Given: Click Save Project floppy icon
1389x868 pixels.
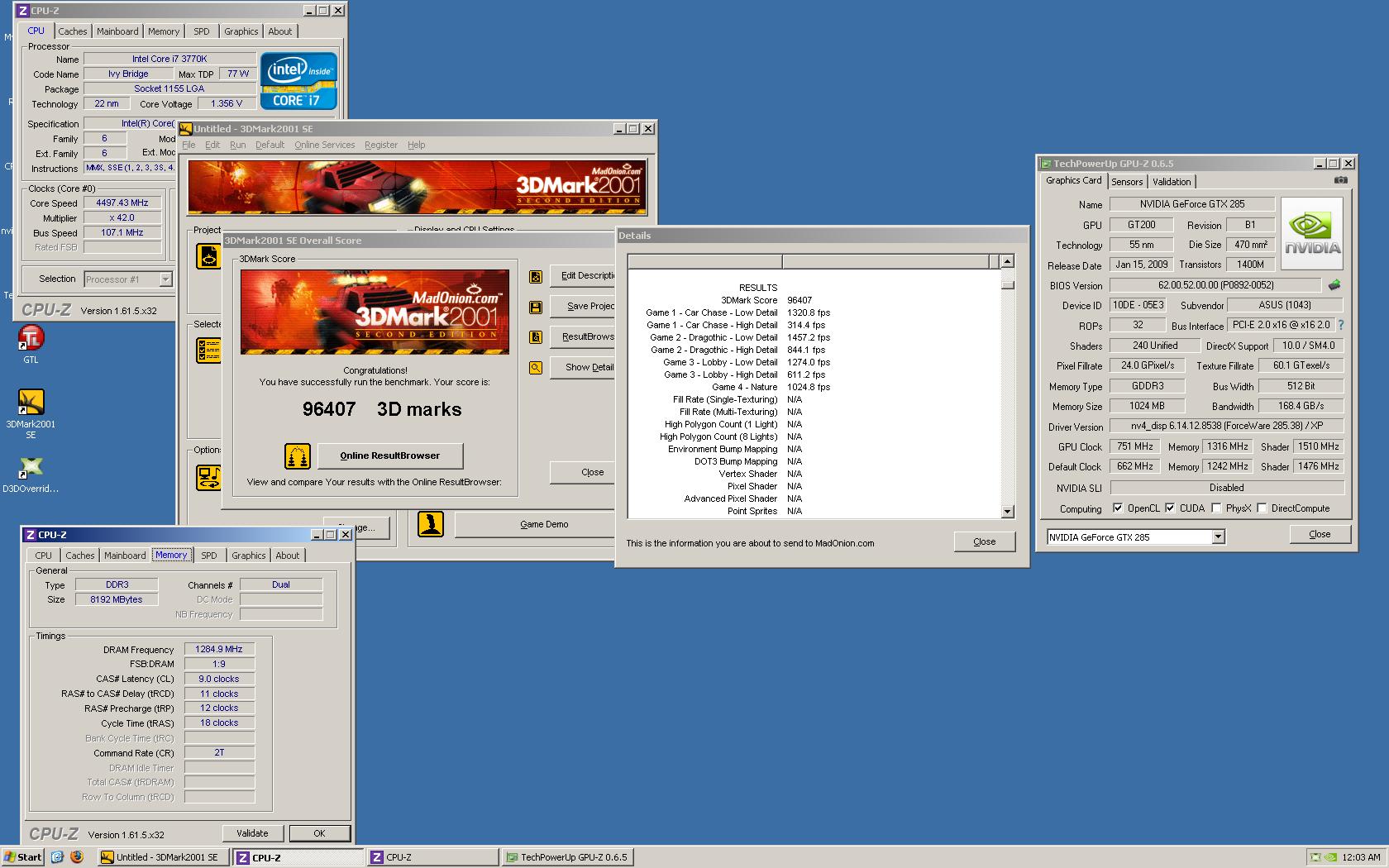Looking at the screenshot, I should click(536, 307).
